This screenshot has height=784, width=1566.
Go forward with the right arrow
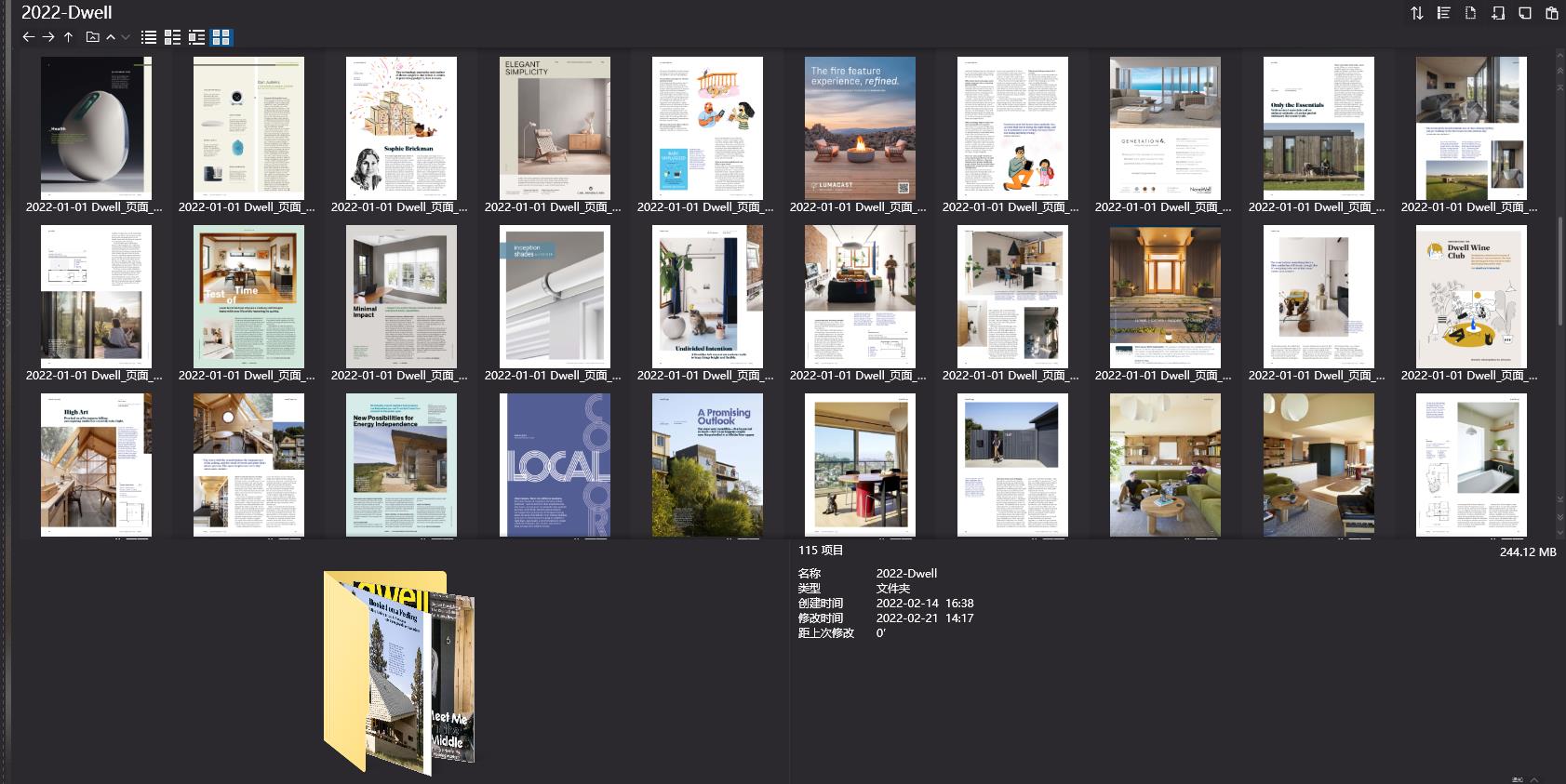[48, 37]
